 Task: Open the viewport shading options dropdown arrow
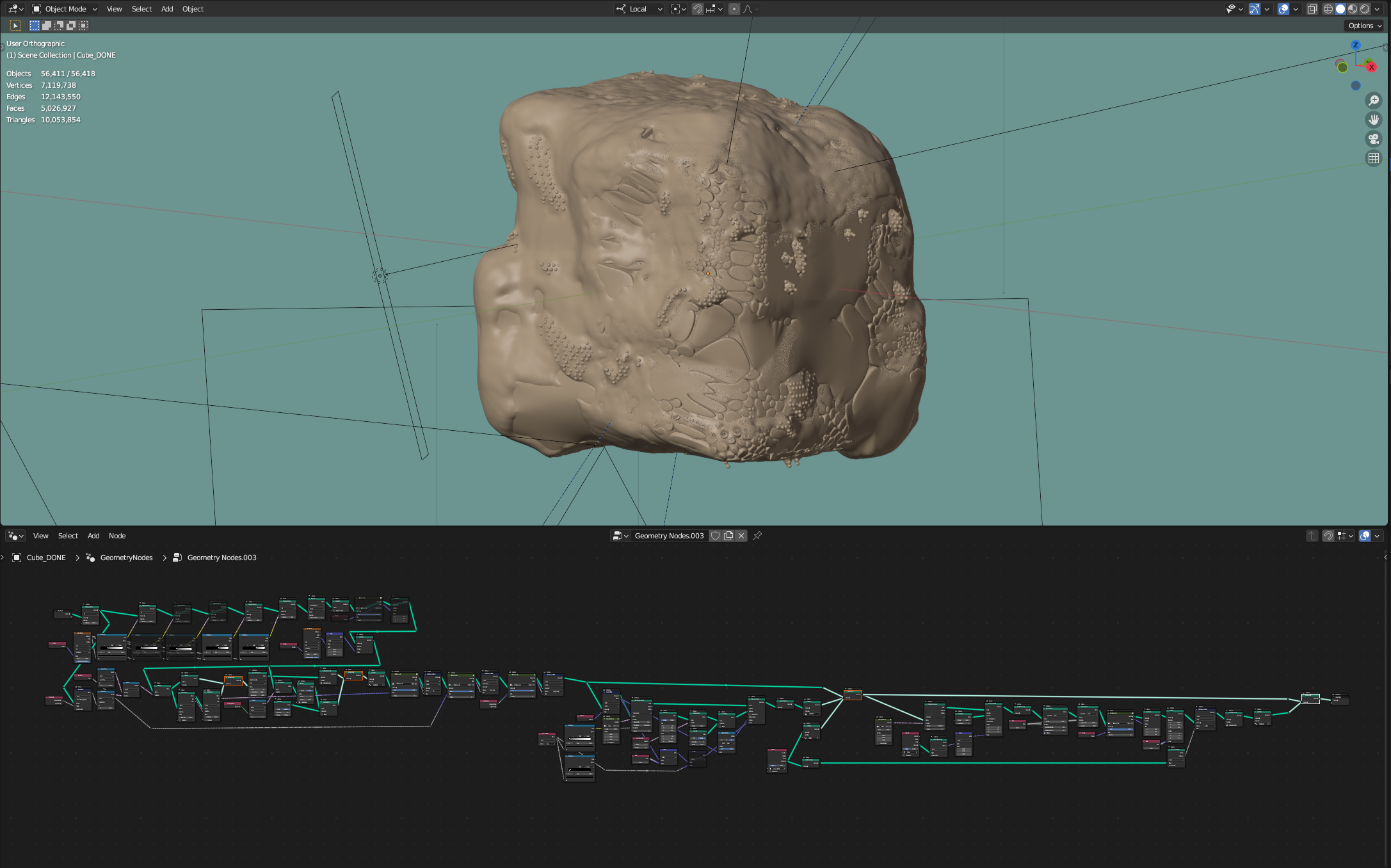[x=1378, y=9]
